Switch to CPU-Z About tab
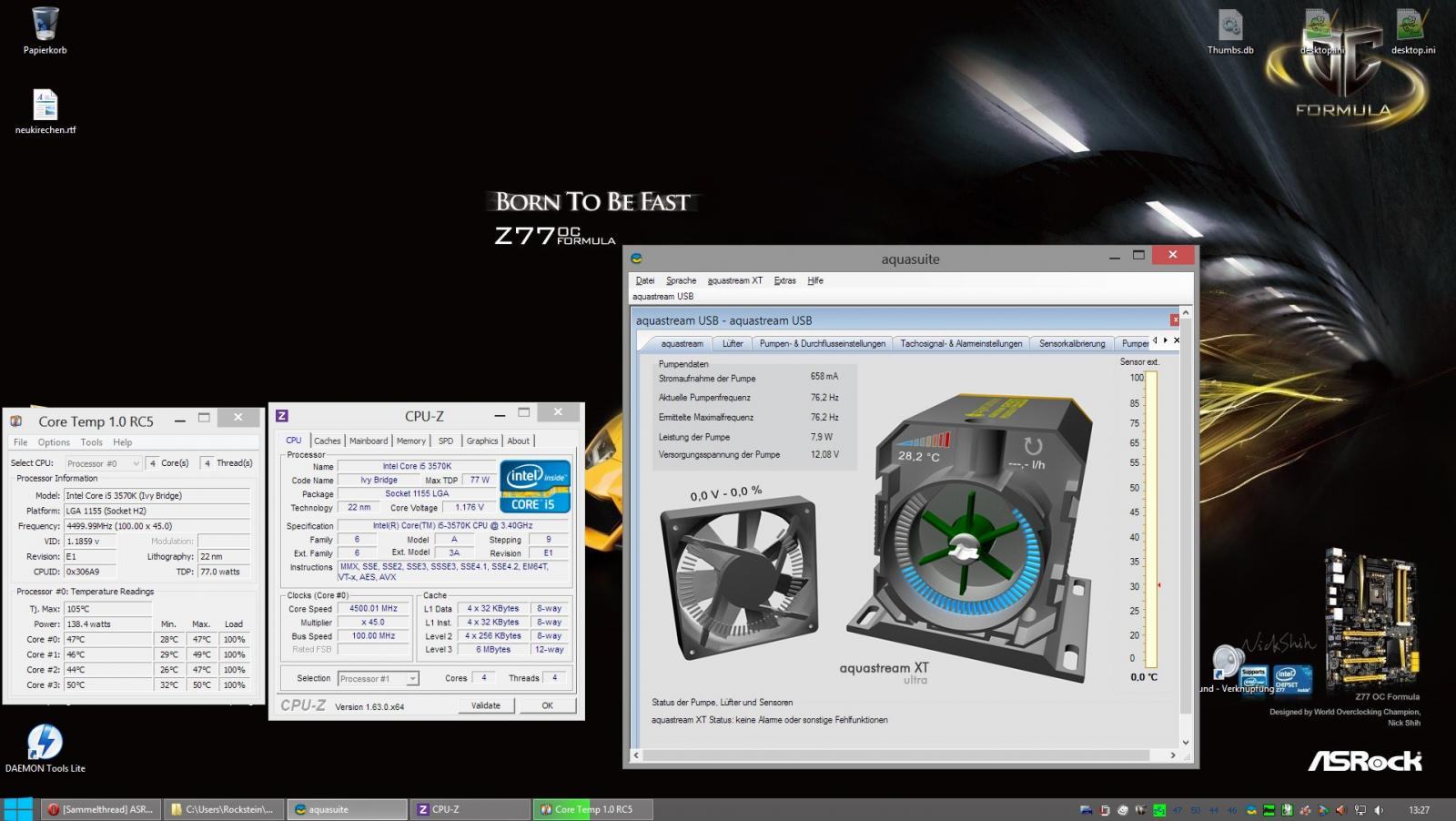1456x821 pixels. click(x=519, y=441)
